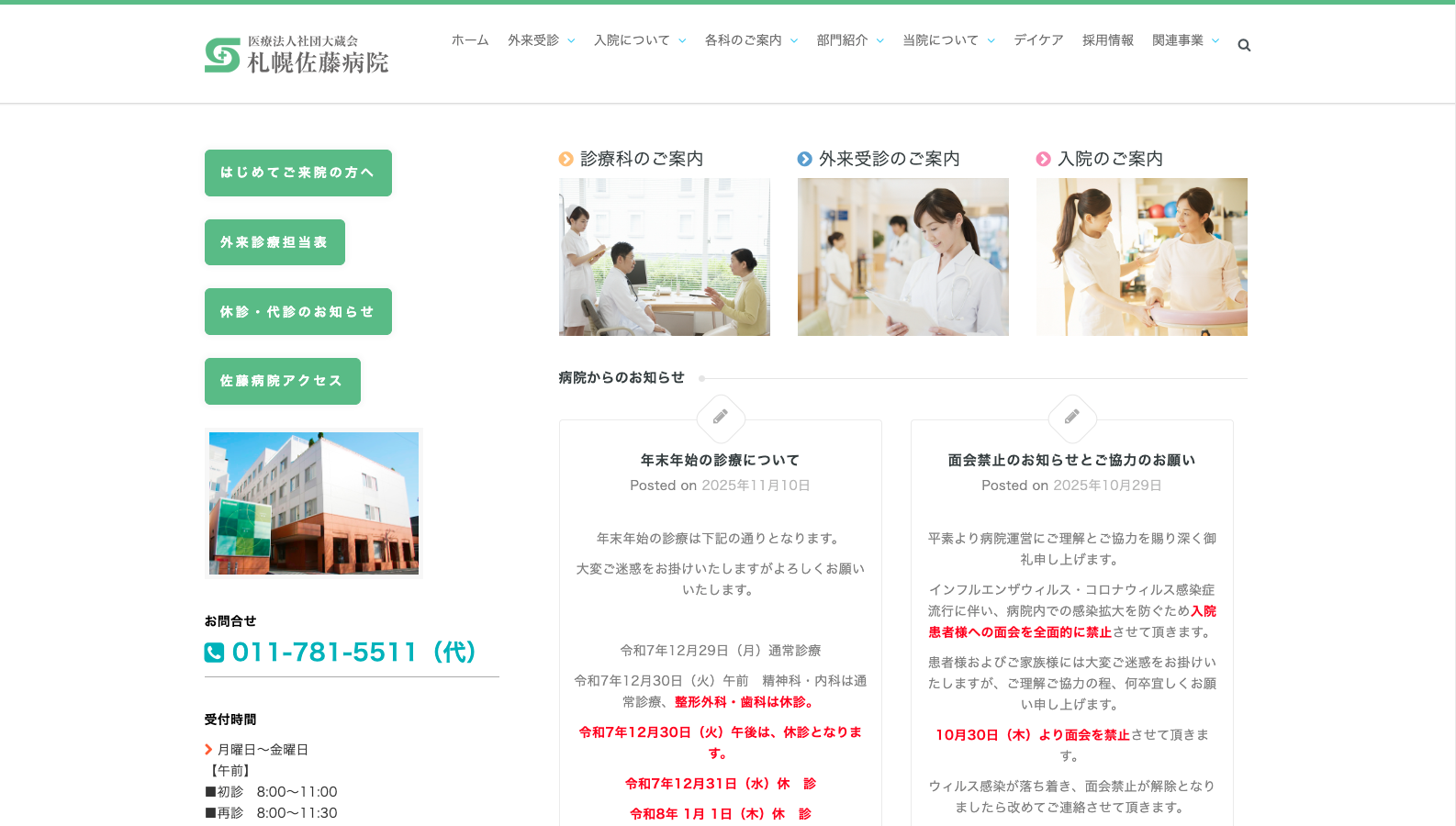Click pencil icon above 年末年始の診療について post
The height and width of the screenshot is (826, 1456).
click(721, 418)
